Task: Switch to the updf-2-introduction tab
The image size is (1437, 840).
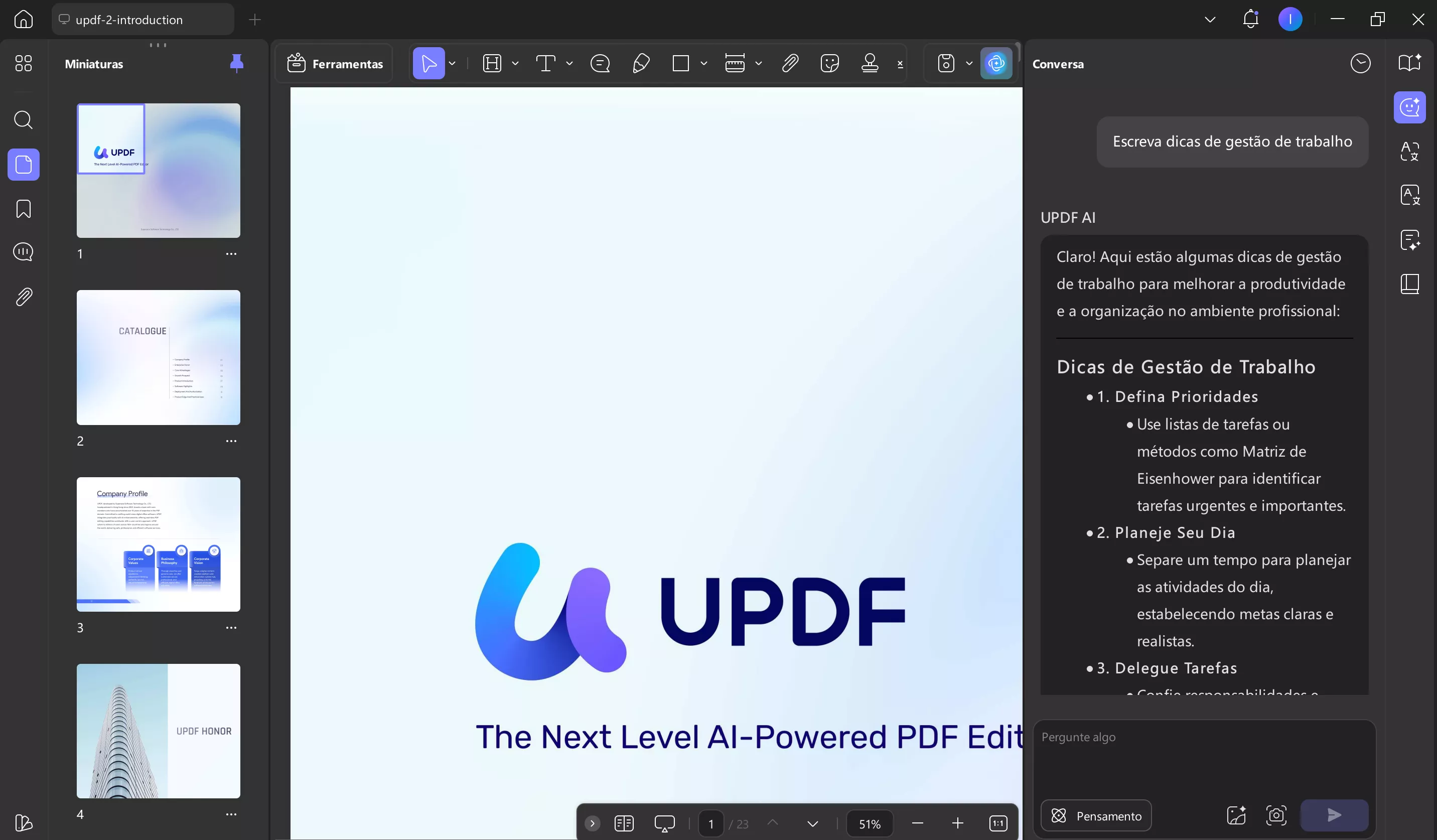Action: coord(142,20)
